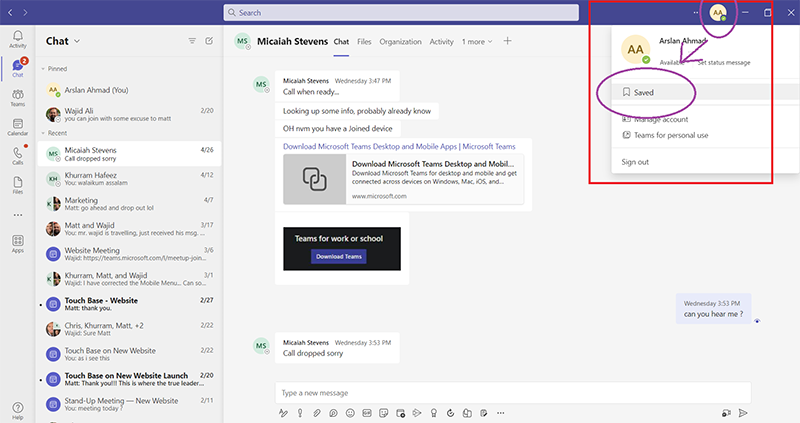Switch to the Files tab
The width and height of the screenshot is (800, 423).
pyautogui.click(x=364, y=42)
